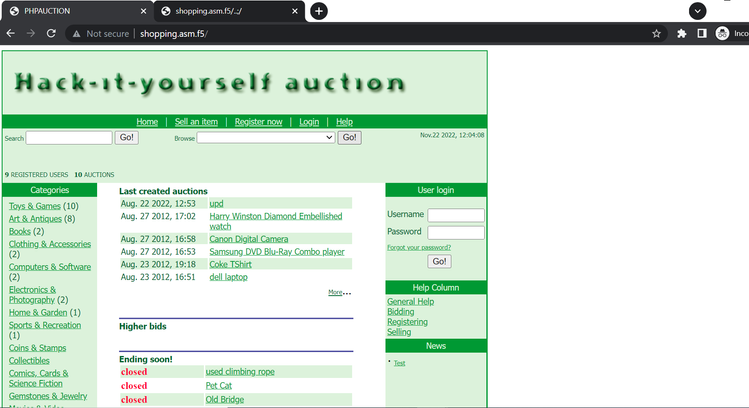
Task: Open the Coke TShirt auction
Action: (x=230, y=264)
